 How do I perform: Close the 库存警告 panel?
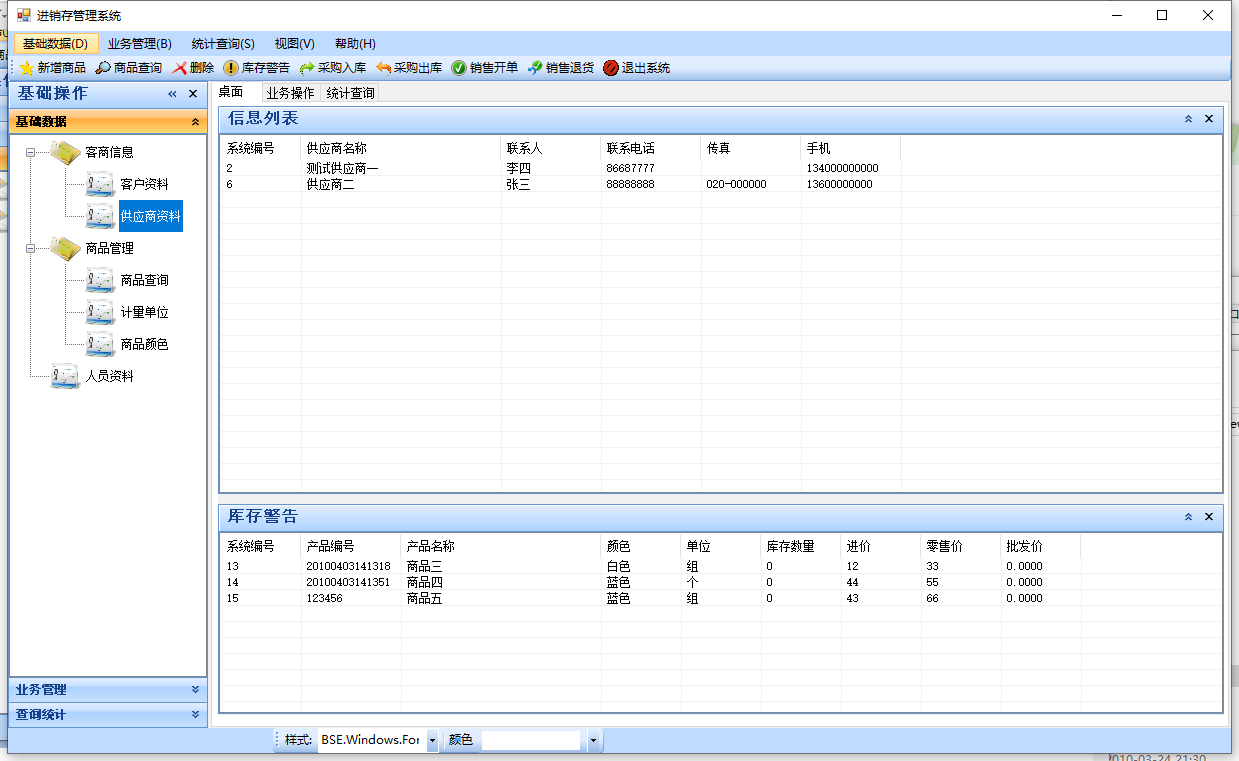point(1209,517)
